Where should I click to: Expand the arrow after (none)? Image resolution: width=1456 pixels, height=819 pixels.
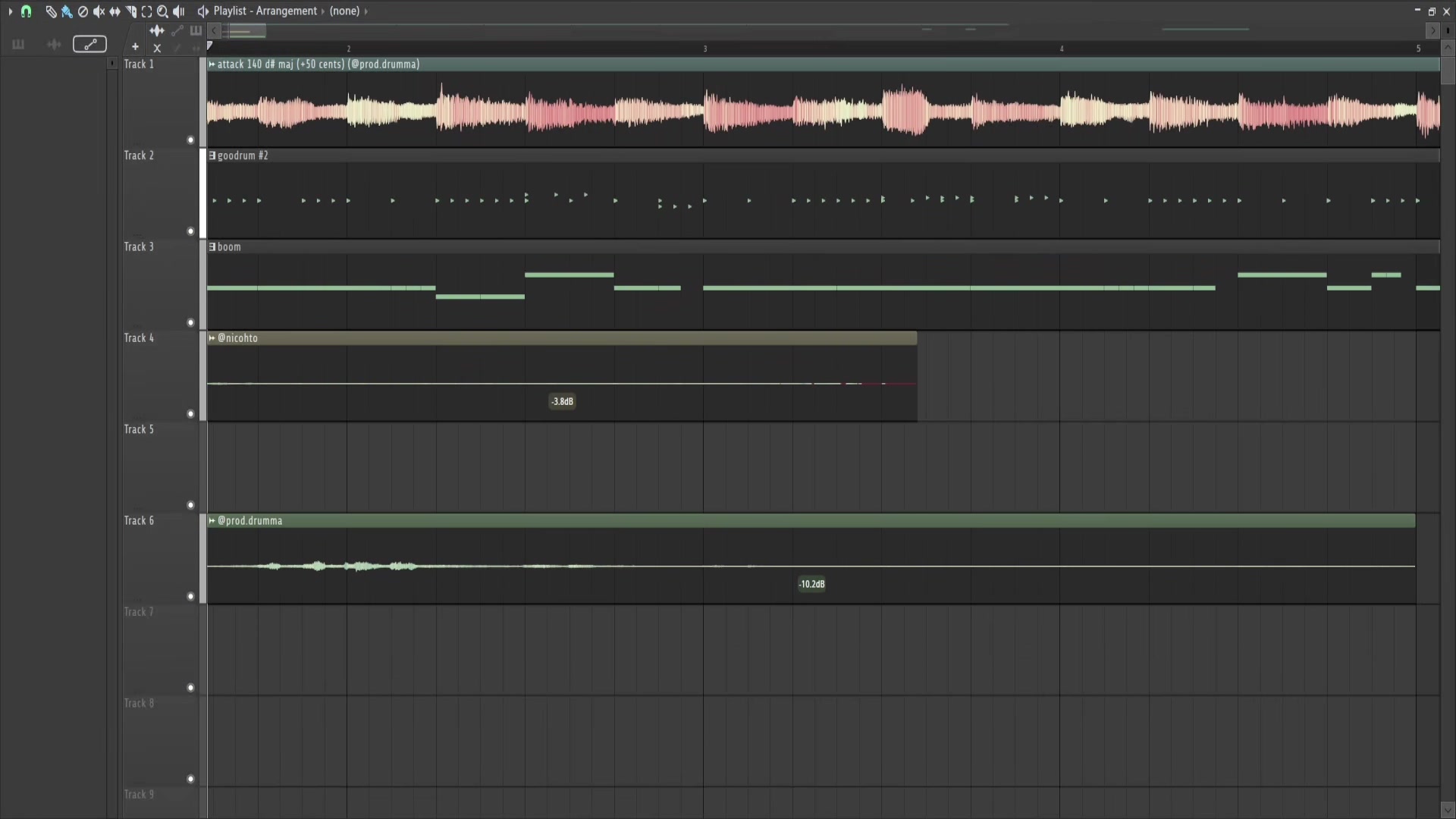tap(366, 11)
